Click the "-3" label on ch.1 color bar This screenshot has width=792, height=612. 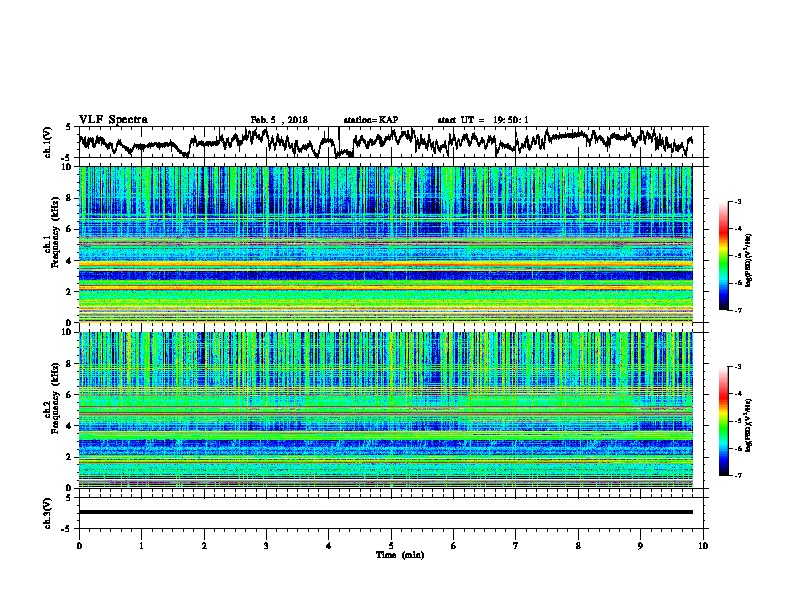coord(737,201)
